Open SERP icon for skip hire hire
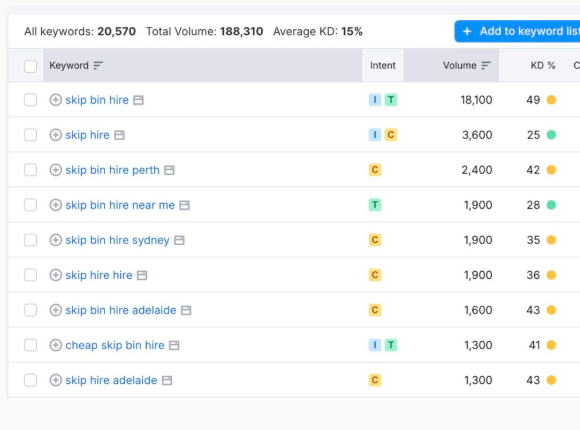 coord(142,275)
